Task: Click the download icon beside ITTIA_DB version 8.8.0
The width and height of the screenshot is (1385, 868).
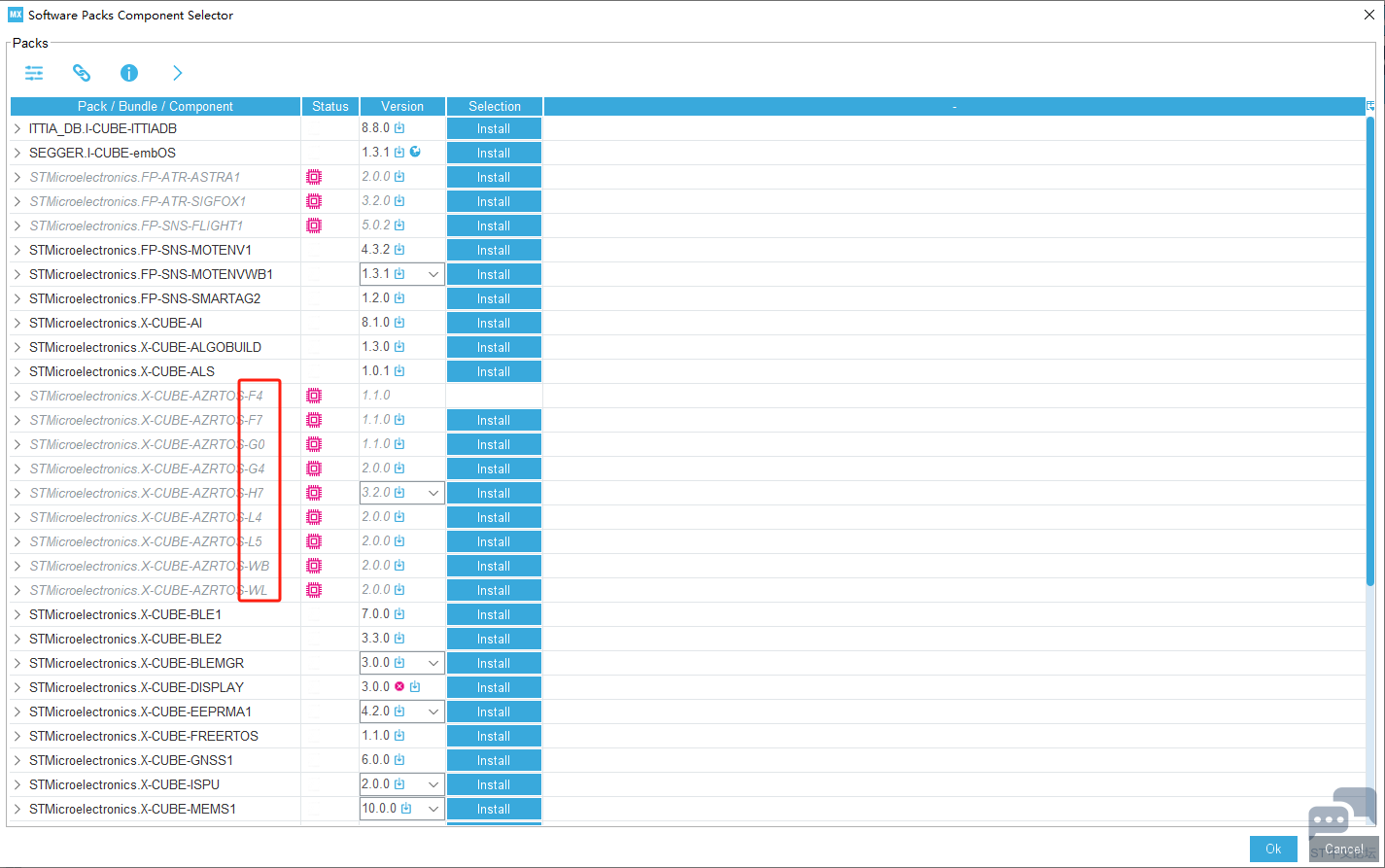Action: 399,128
